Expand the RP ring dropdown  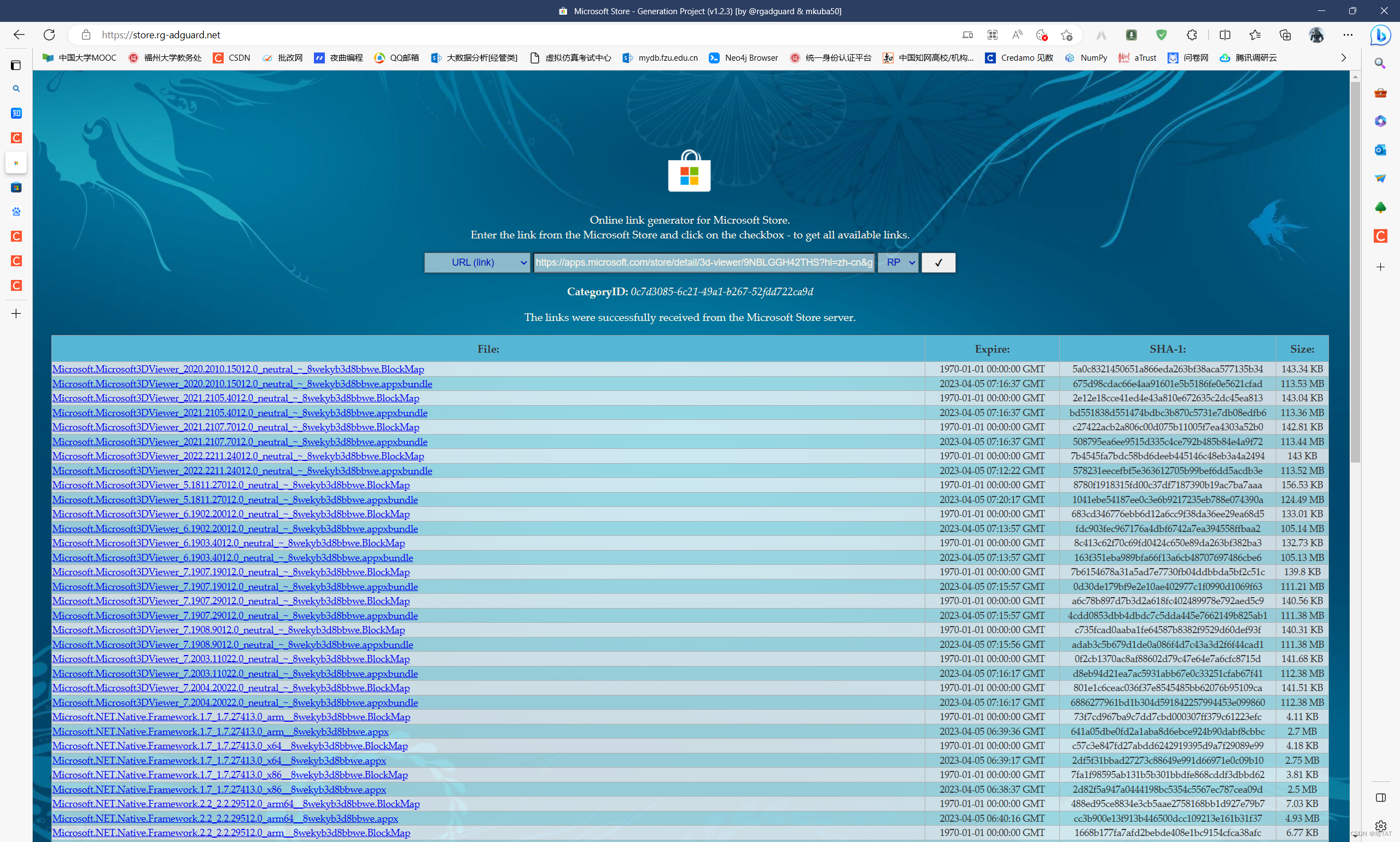click(x=898, y=262)
